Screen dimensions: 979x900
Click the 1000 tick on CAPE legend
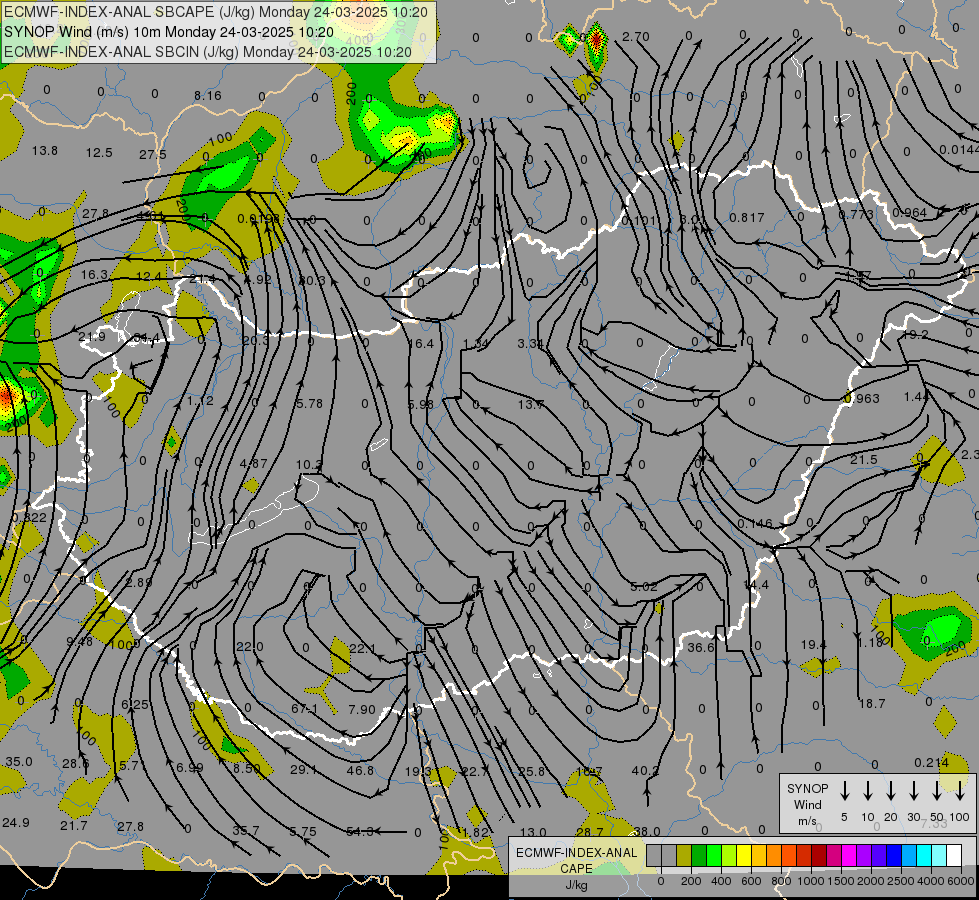[x=811, y=881]
